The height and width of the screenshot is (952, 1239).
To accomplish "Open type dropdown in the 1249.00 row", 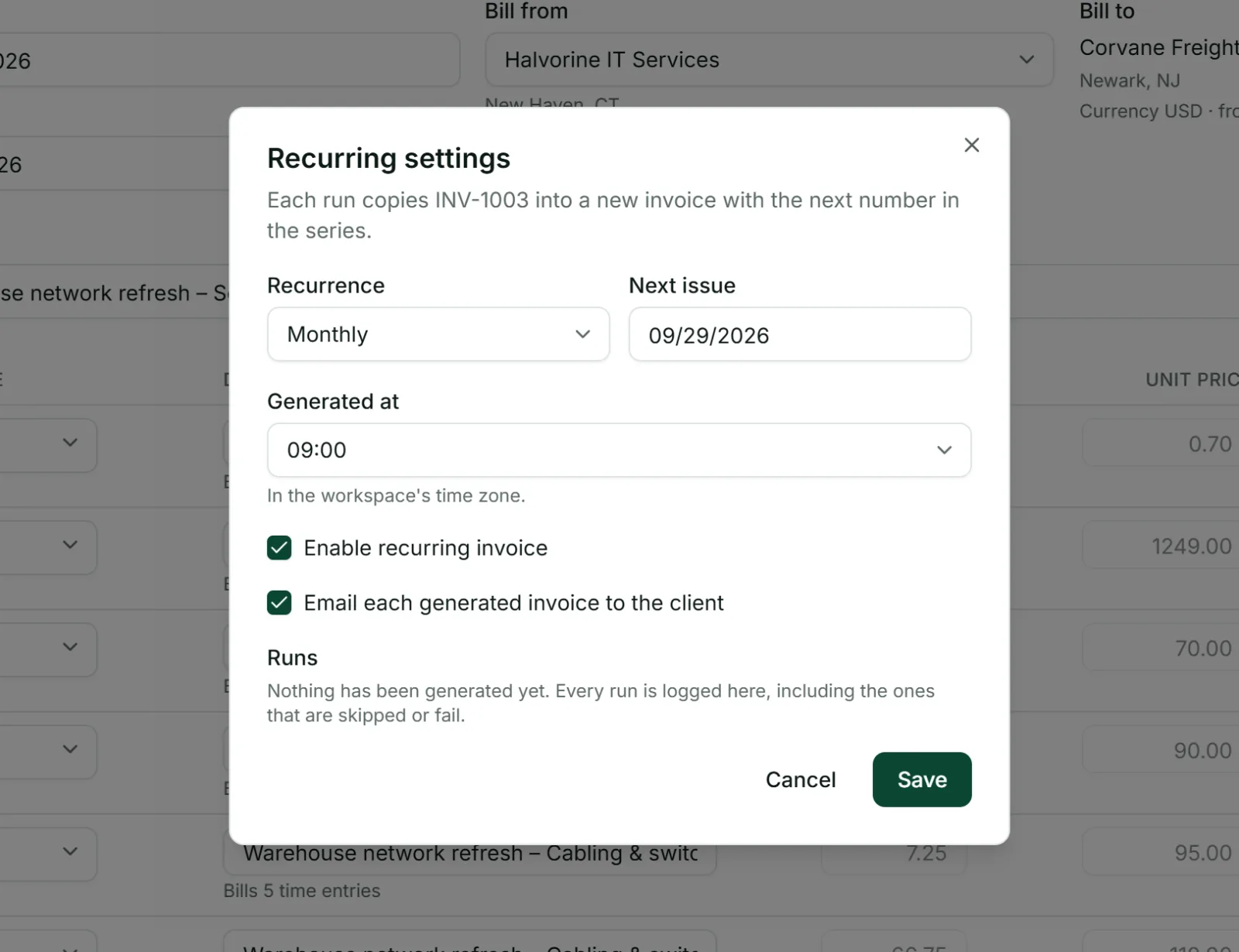I will pyautogui.click(x=48, y=546).
